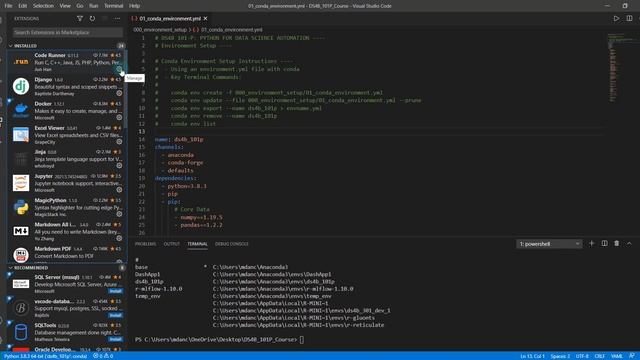Open Manage gear for Excel Viewer extension

coord(119,142)
